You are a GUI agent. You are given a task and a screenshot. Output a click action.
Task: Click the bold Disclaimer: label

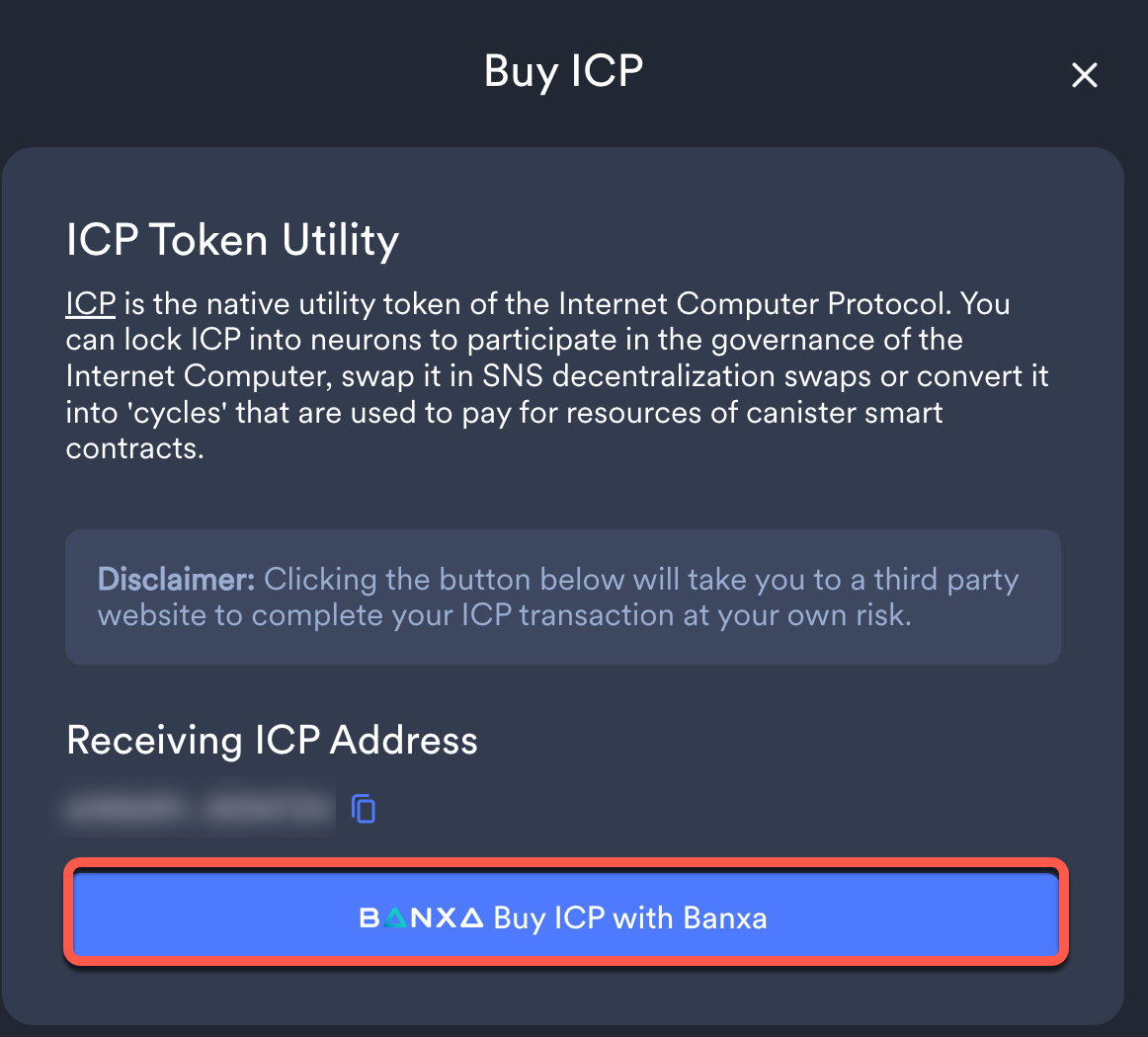176,579
